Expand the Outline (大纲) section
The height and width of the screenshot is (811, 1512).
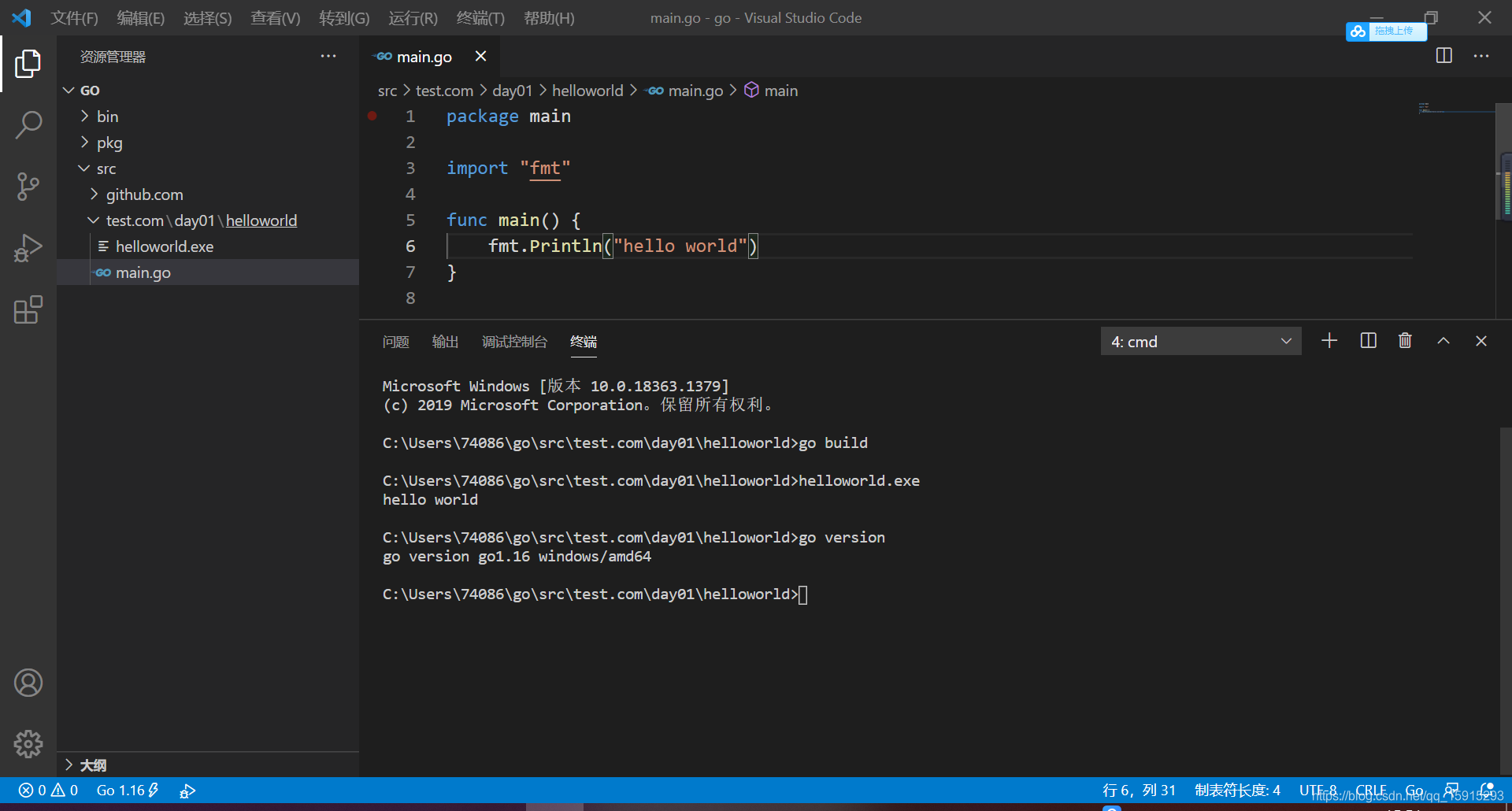[208, 765]
